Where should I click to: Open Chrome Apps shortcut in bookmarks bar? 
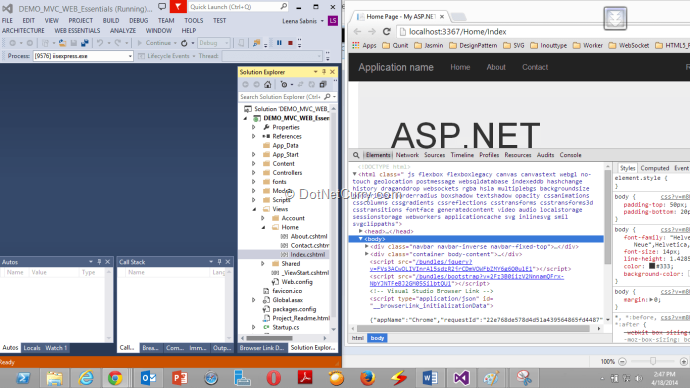point(364,45)
